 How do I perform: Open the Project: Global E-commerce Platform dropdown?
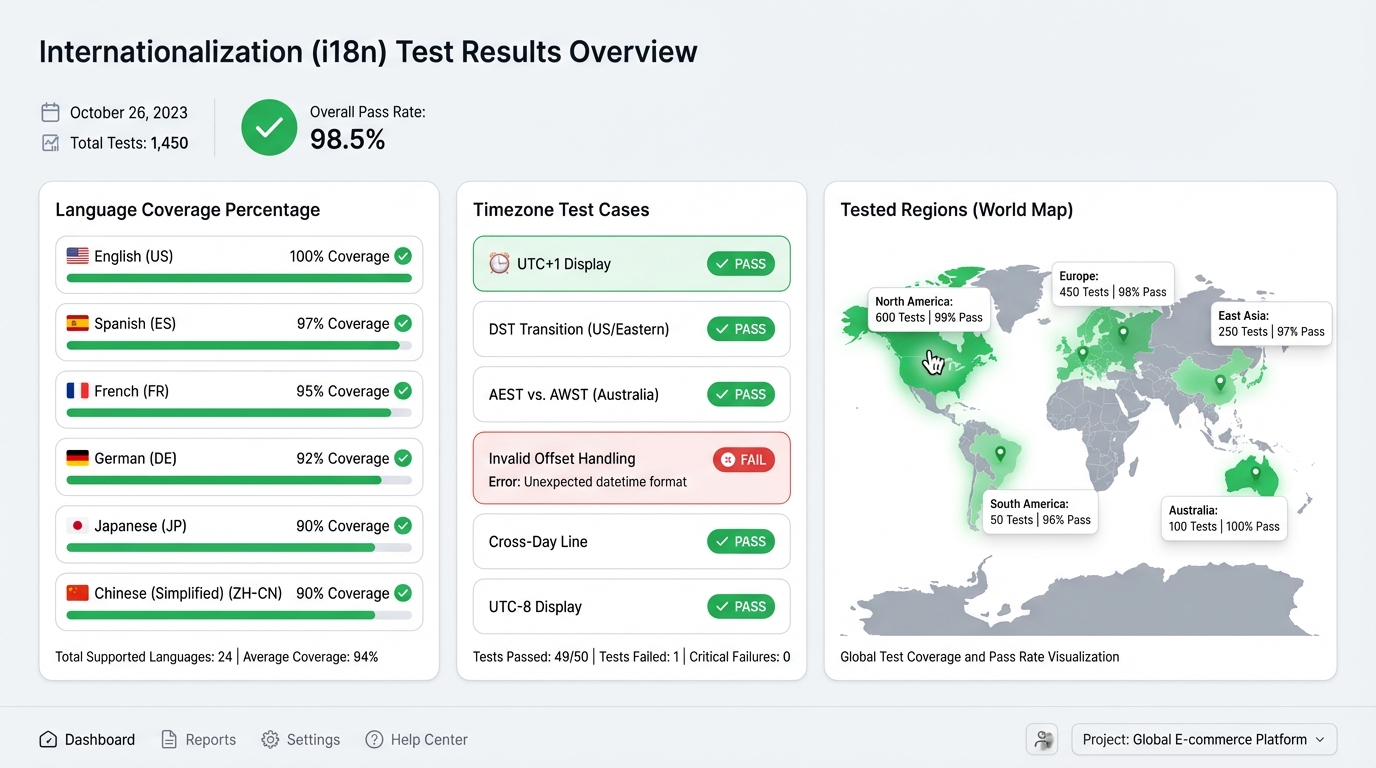(1204, 739)
